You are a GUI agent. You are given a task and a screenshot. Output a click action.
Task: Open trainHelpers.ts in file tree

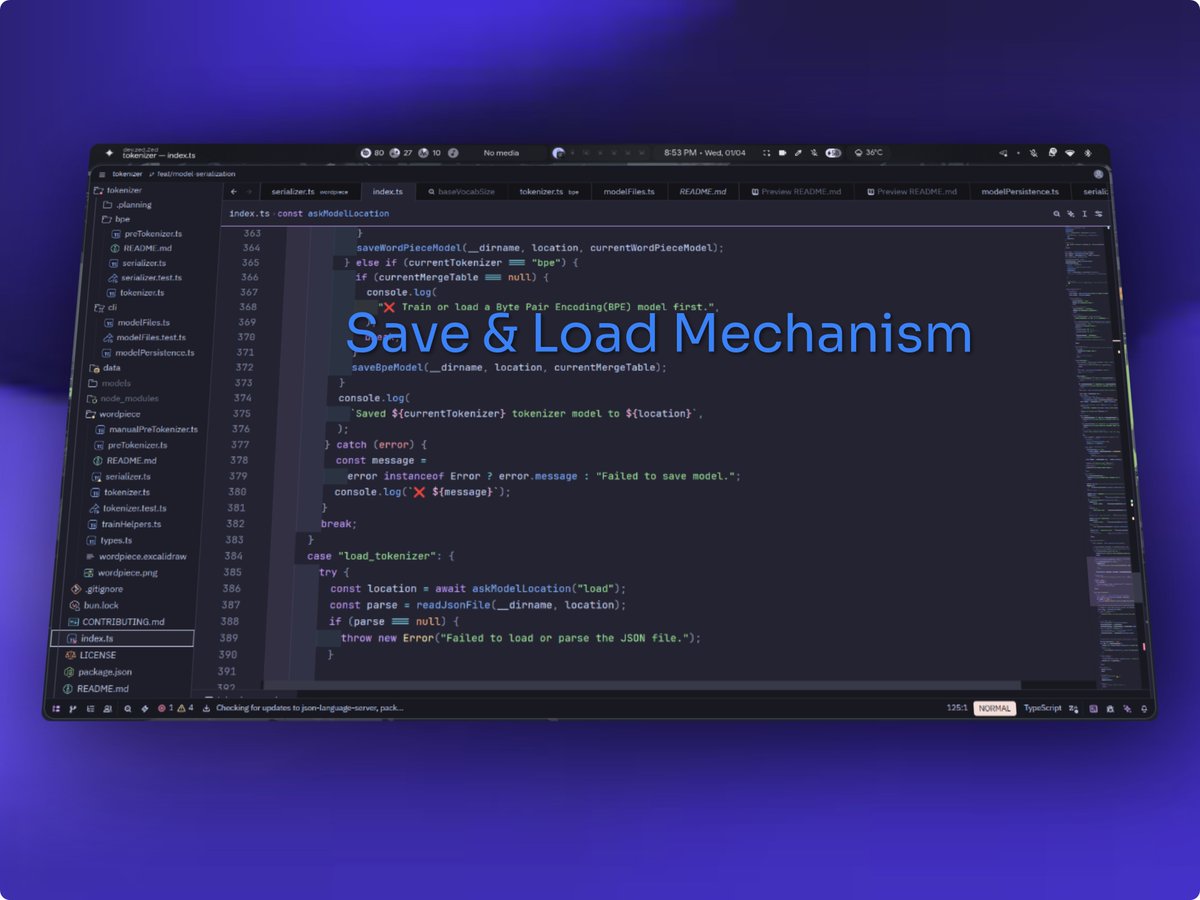(x=123, y=524)
